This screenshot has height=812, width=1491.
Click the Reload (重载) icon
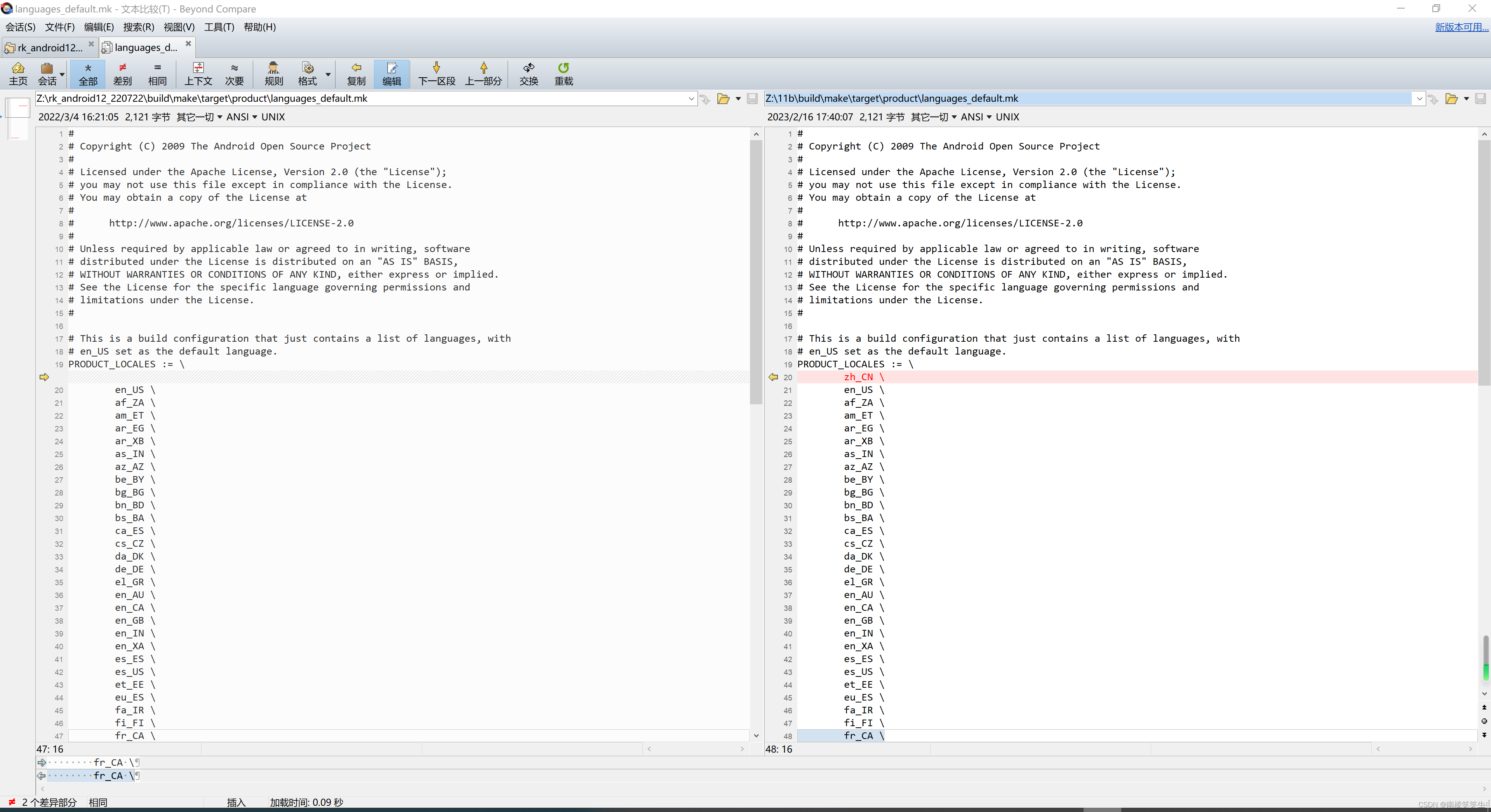point(563,73)
